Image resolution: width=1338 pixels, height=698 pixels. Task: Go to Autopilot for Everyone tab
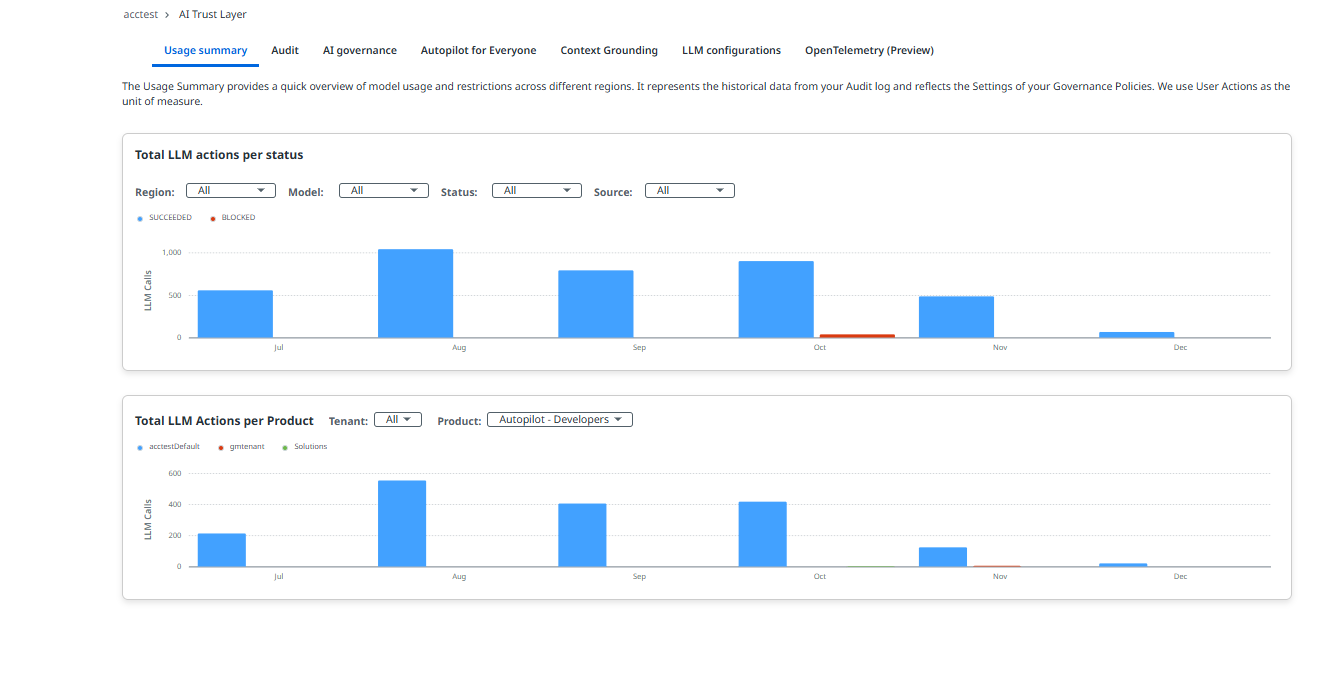coord(478,51)
